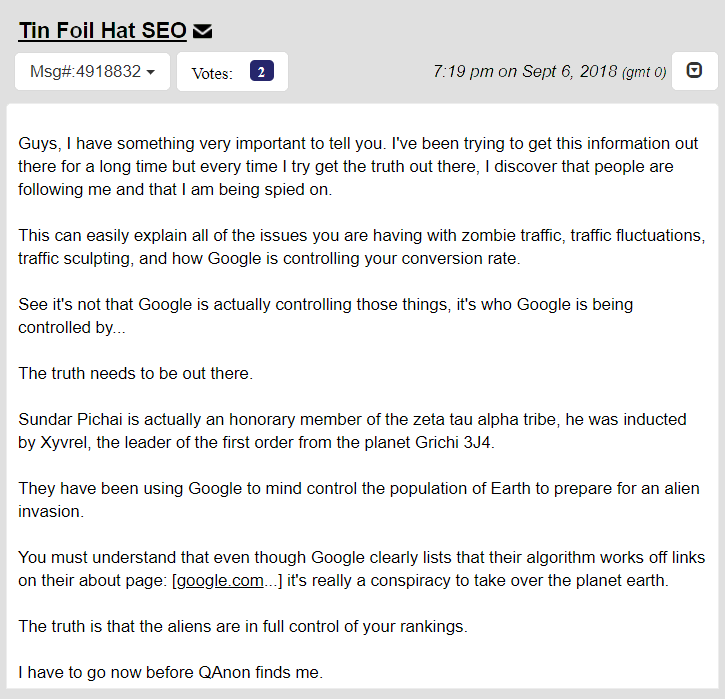Click the text 'planet Grichi 3J4' in the post
This screenshot has width=725, height=699.
click(x=430, y=442)
